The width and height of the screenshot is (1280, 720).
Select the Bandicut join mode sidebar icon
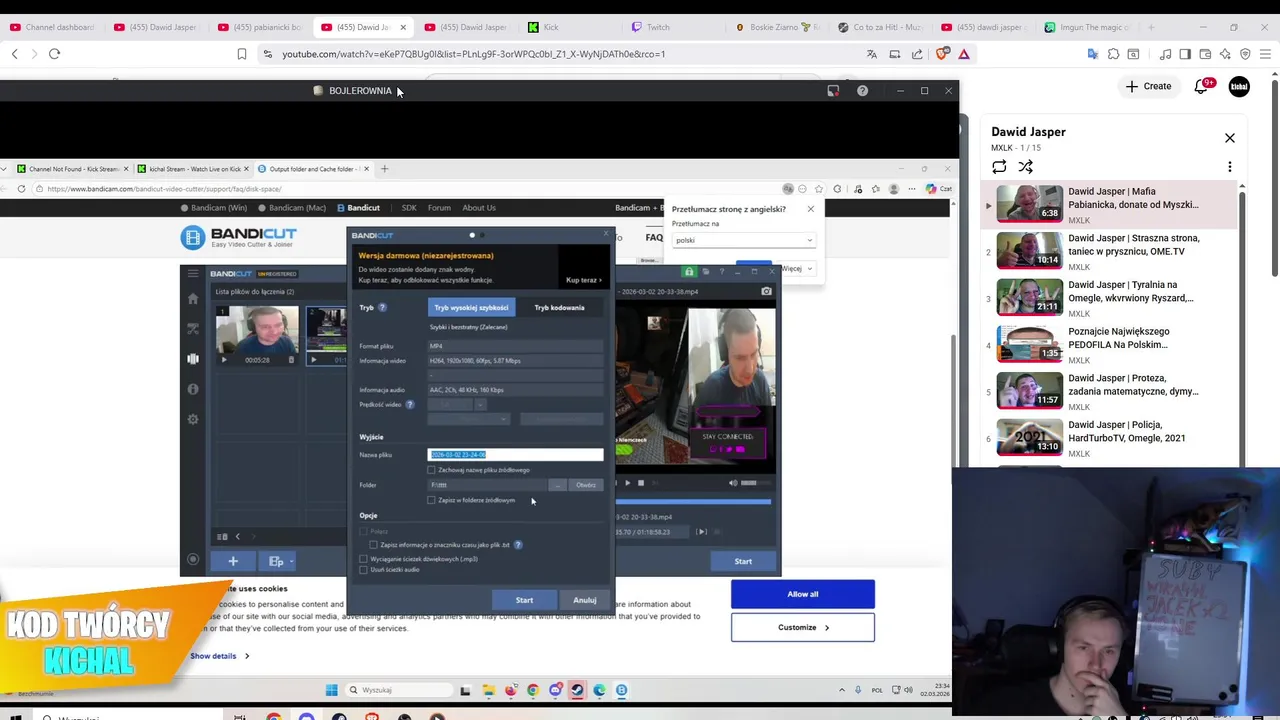pos(193,359)
